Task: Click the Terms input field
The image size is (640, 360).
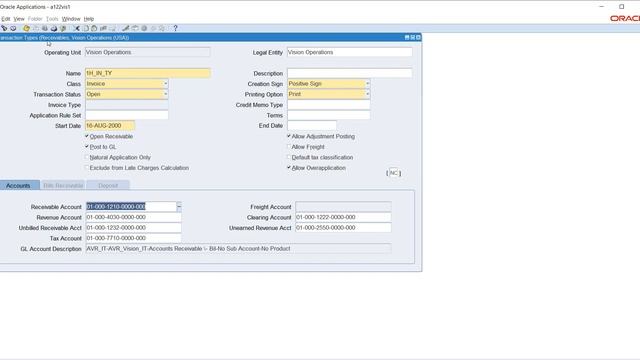Action: coord(329,115)
